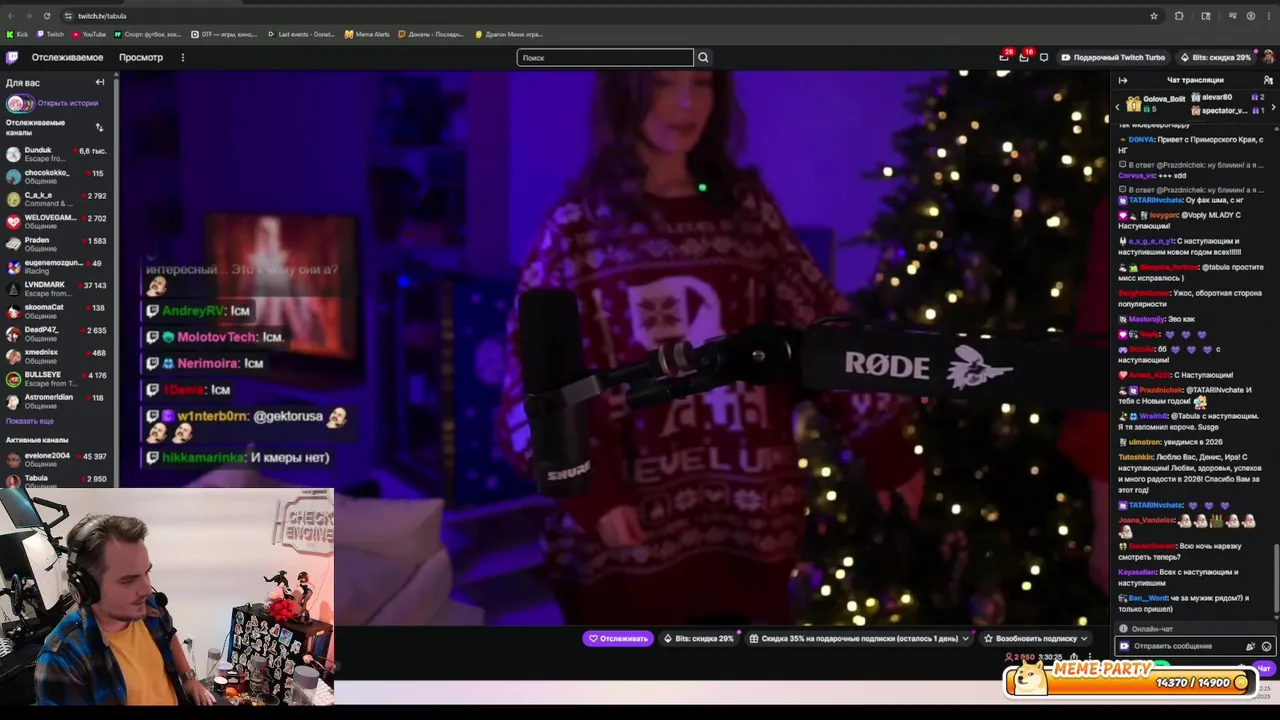Go back with the browser back arrow
1280x720 pixels.
point(11,16)
